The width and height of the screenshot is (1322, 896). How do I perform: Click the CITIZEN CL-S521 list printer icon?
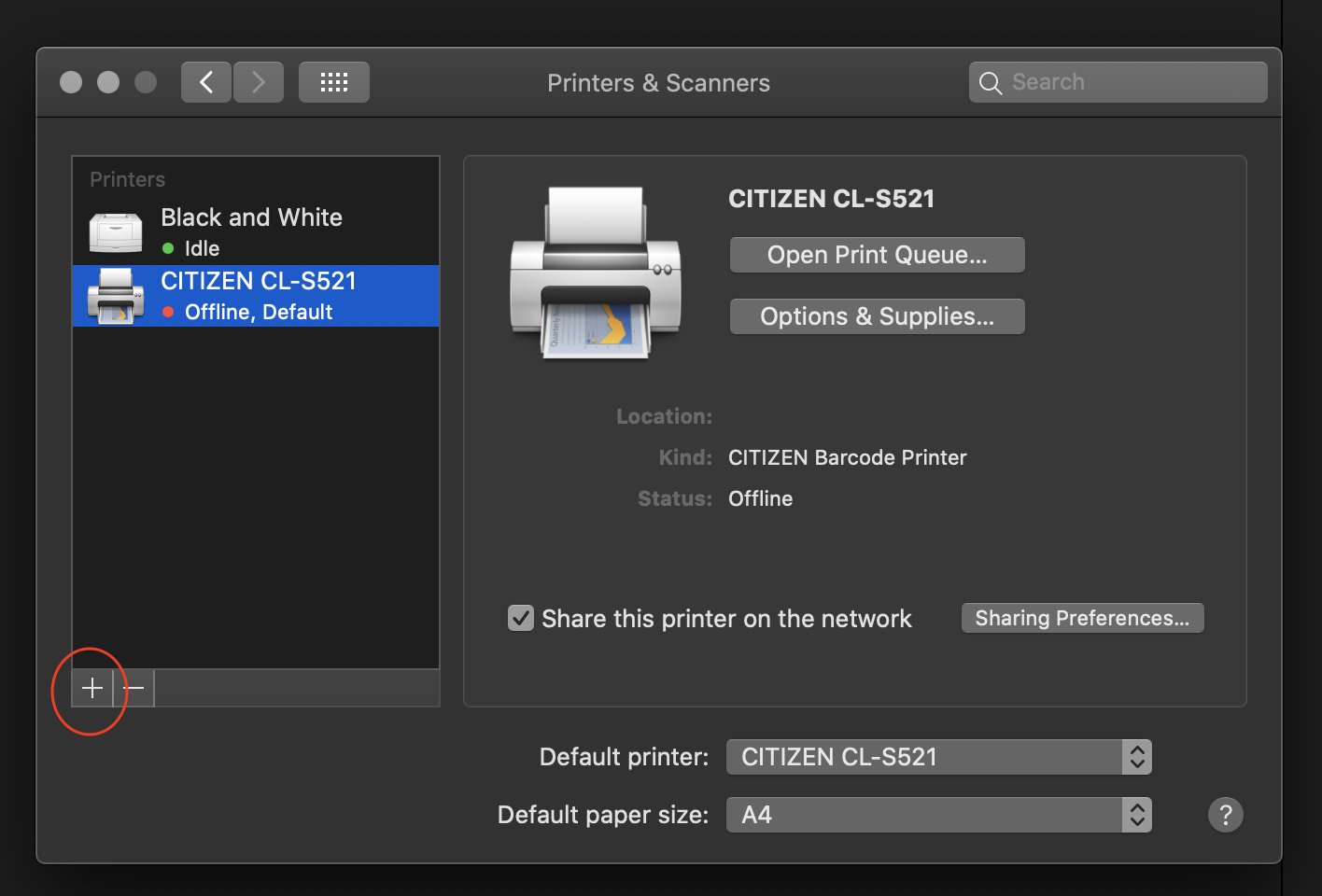pos(116,296)
